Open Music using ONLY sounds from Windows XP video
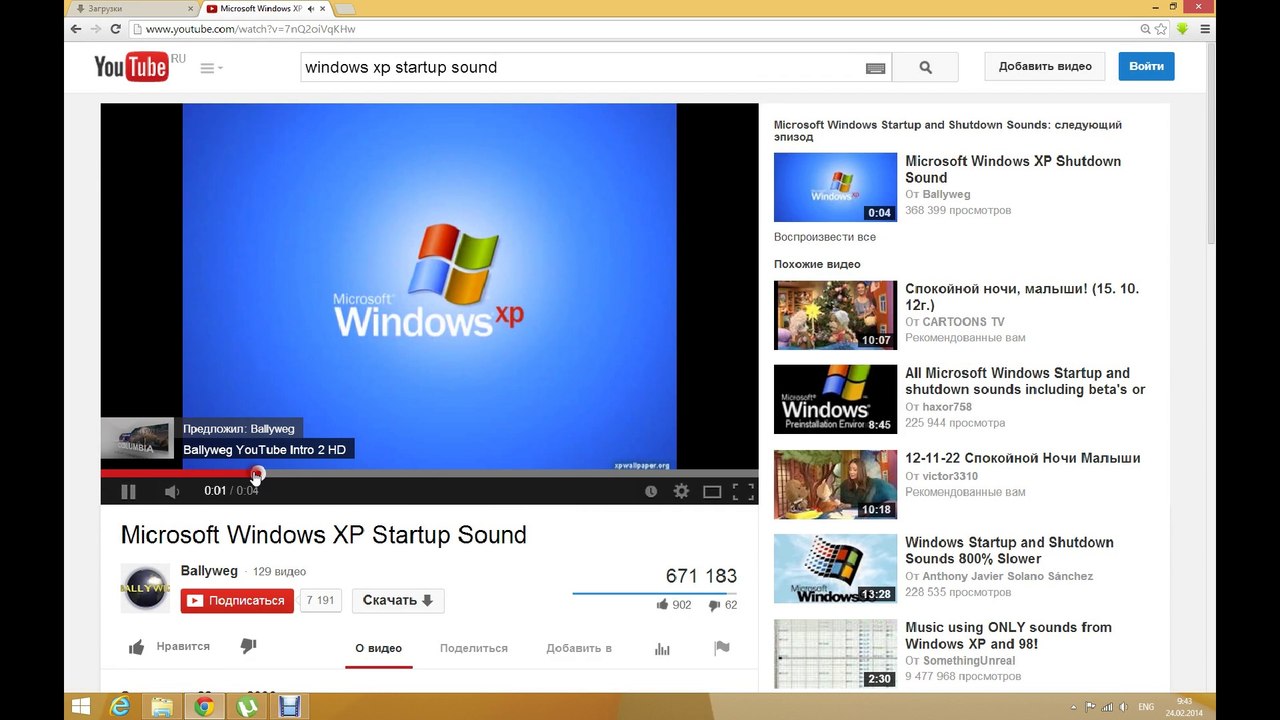This screenshot has width=1280, height=720. click(x=1008, y=635)
